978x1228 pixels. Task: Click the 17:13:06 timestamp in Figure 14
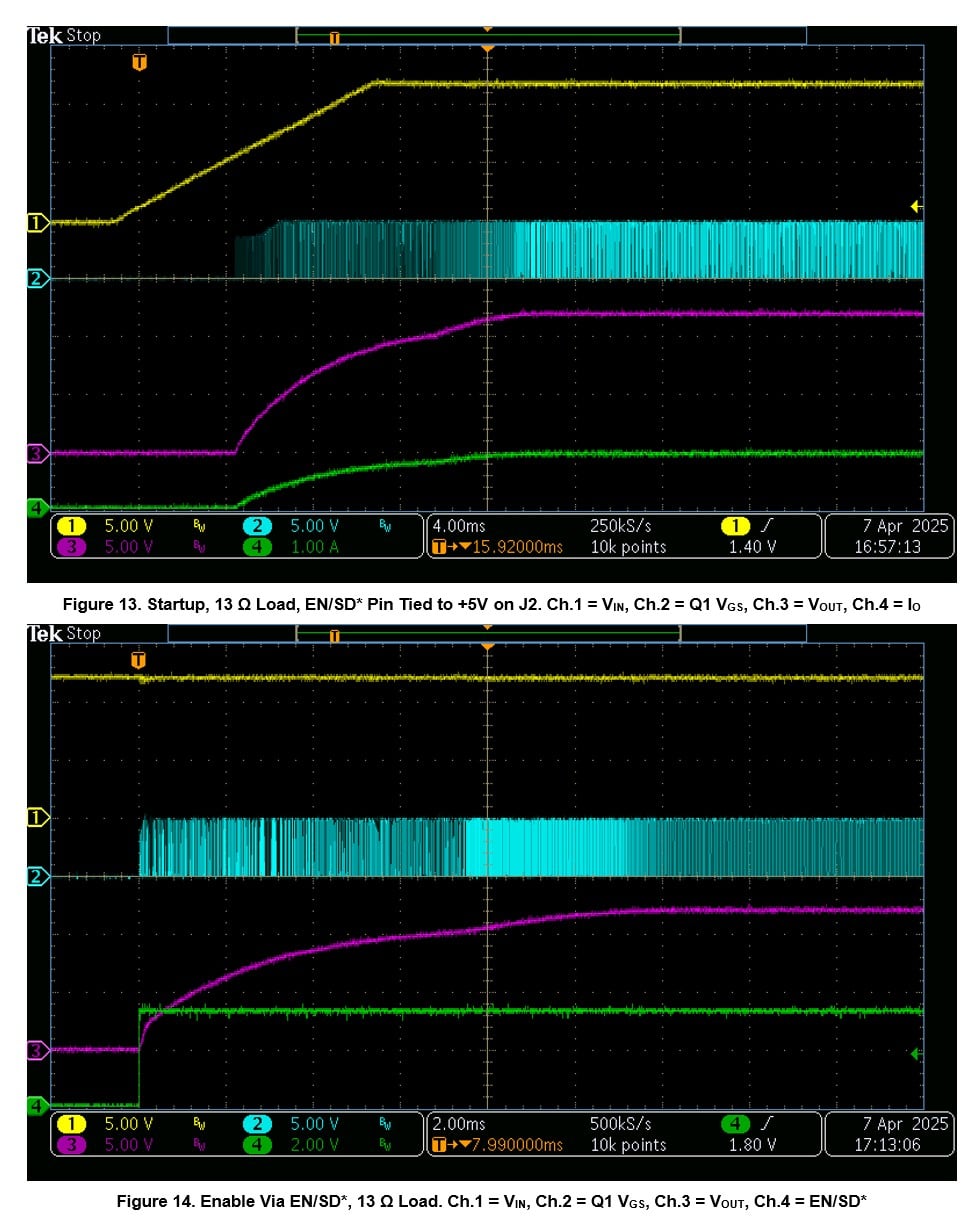point(889,1145)
